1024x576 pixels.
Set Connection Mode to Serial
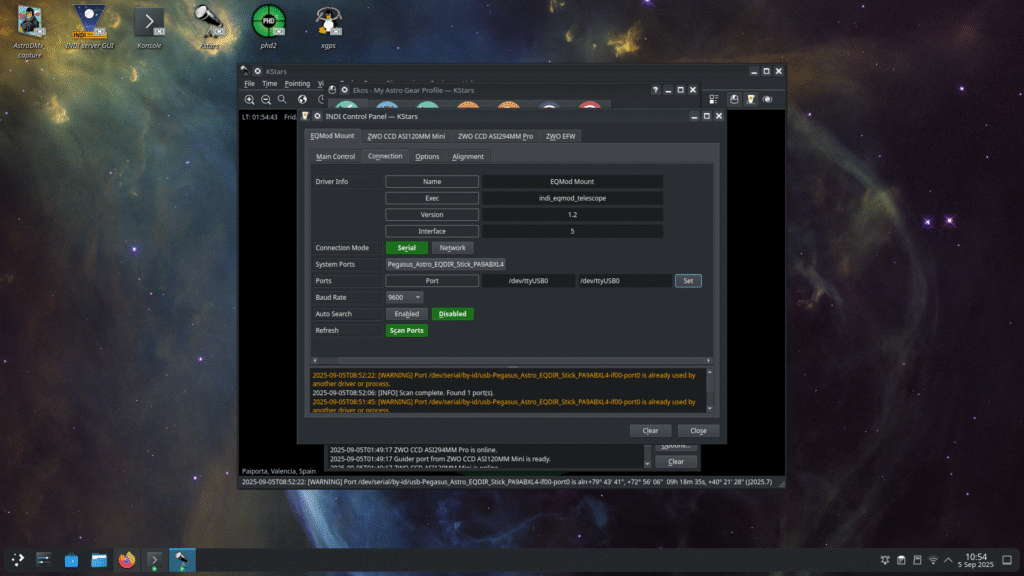click(406, 248)
